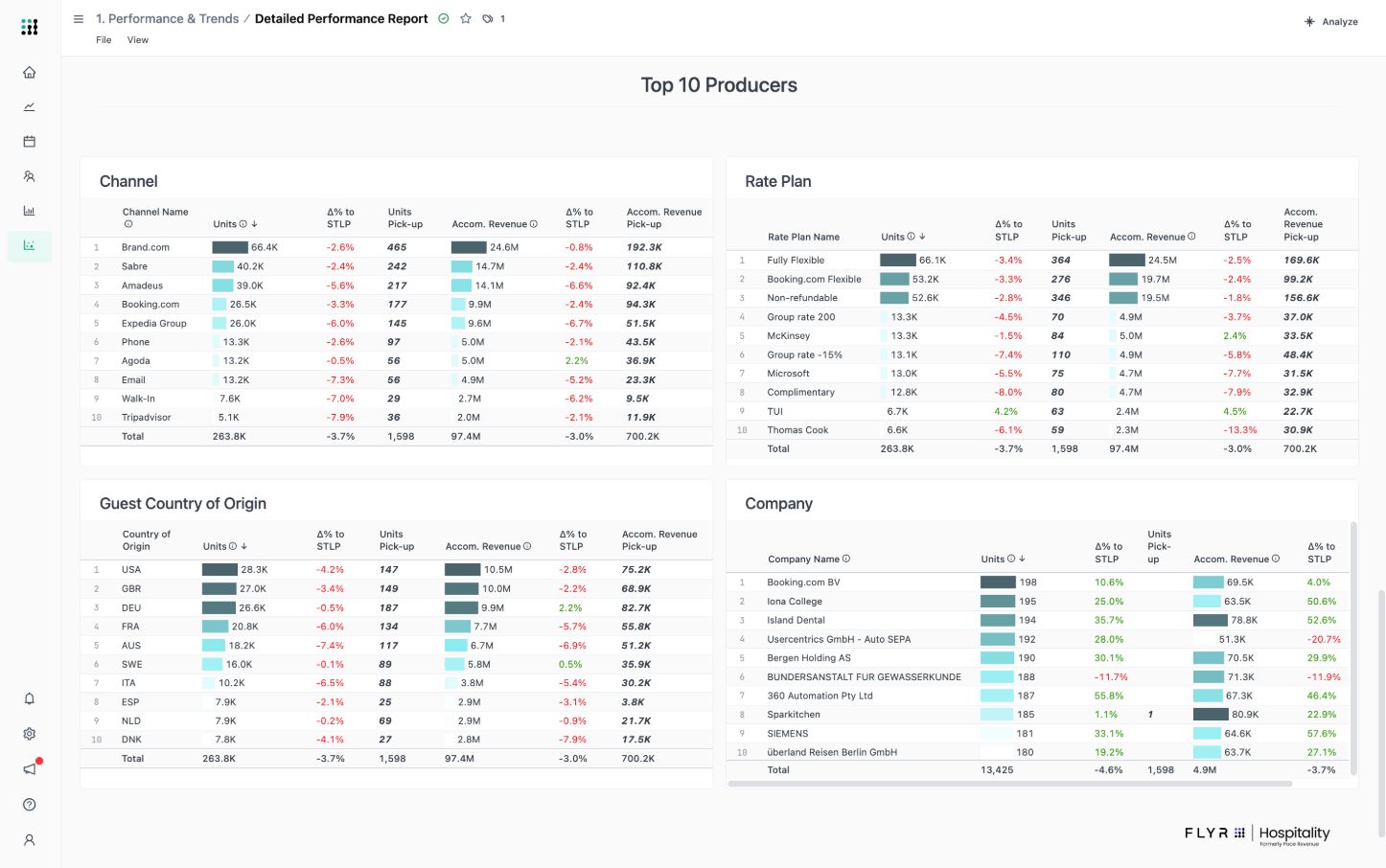Viewport: 1386px width, 868px height.
Task: Click the Company Name info icon
Action: tap(846, 560)
